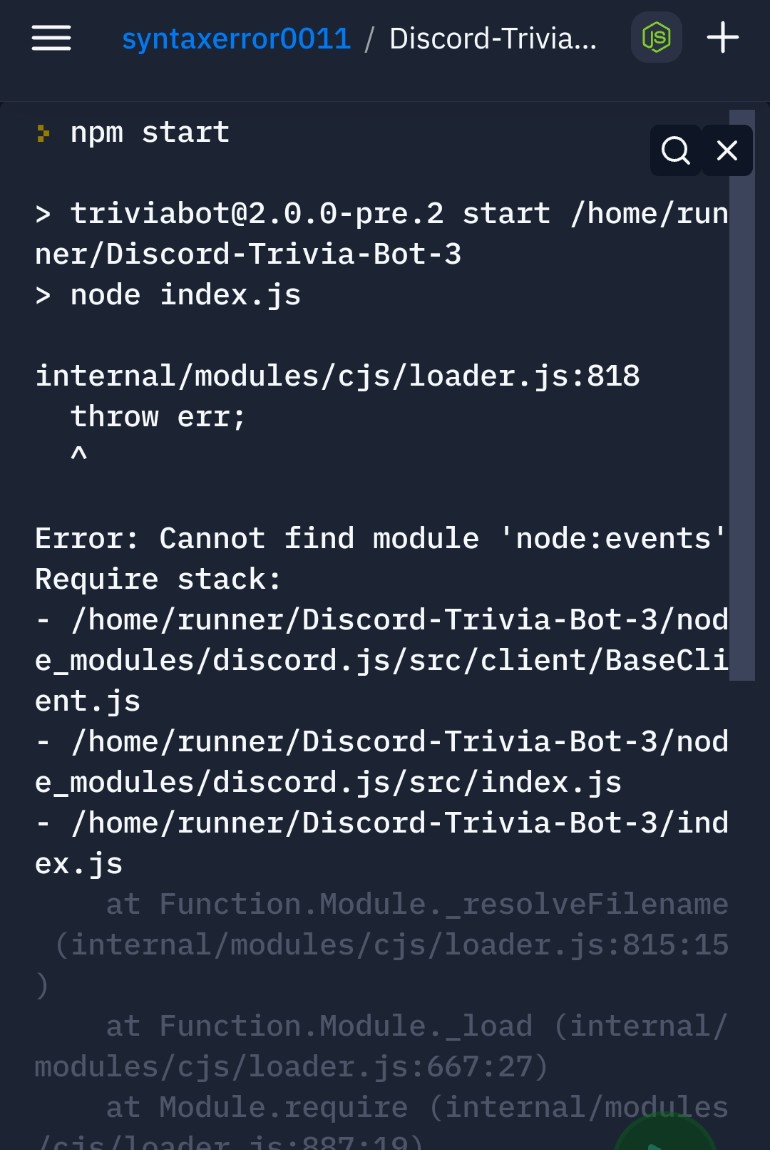This screenshot has width=770, height=1150.
Task: Tap the plus icon to create something new
Action: (722, 37)
